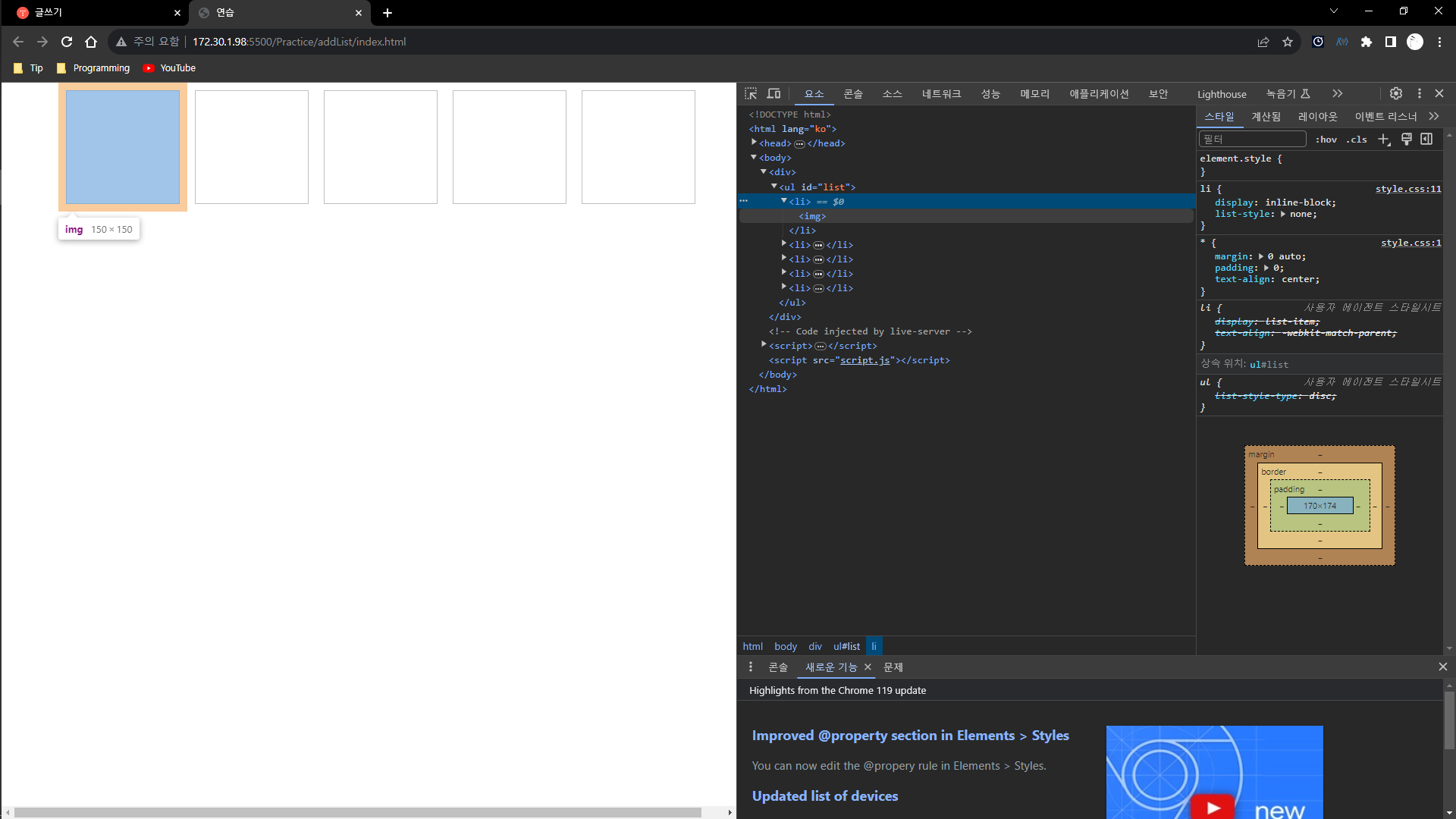Screen dimensions: 1456x819
Task: Open the 계산됨 styles tab
Action: [x=1266, y=116]
